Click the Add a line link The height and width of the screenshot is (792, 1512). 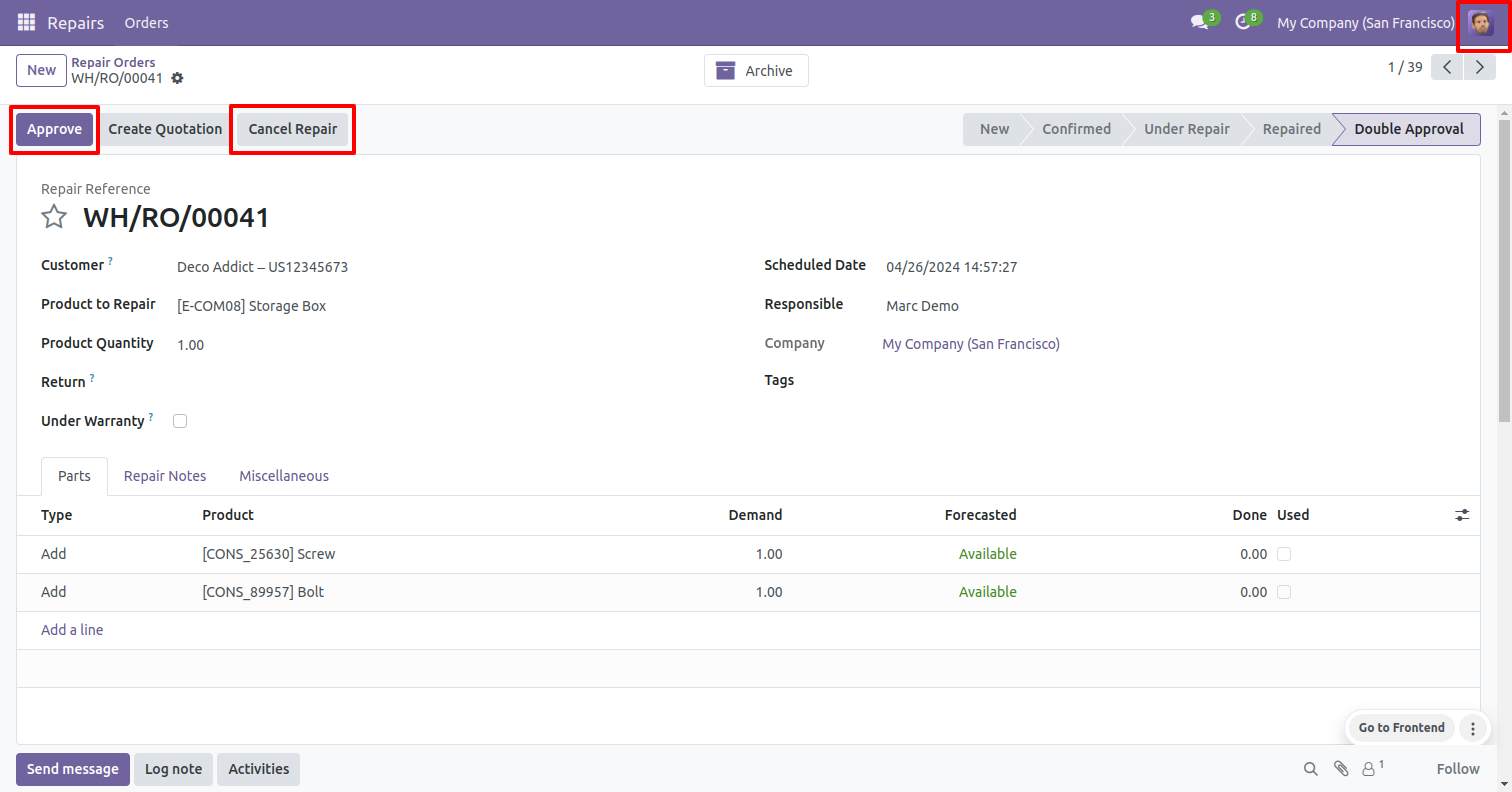pyautogui.click(x=72, y=630)
